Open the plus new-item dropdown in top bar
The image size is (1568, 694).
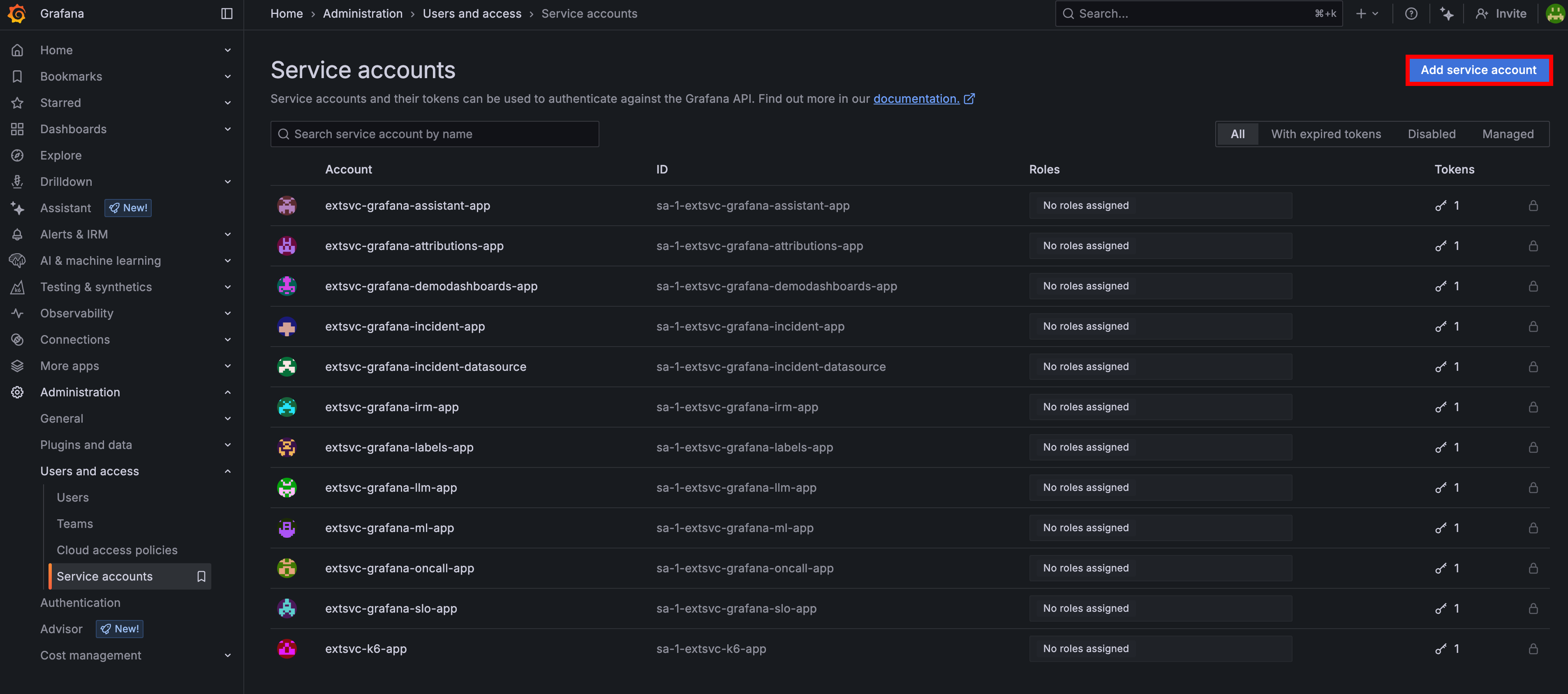pyautogui.click(x=1366, y=14)
